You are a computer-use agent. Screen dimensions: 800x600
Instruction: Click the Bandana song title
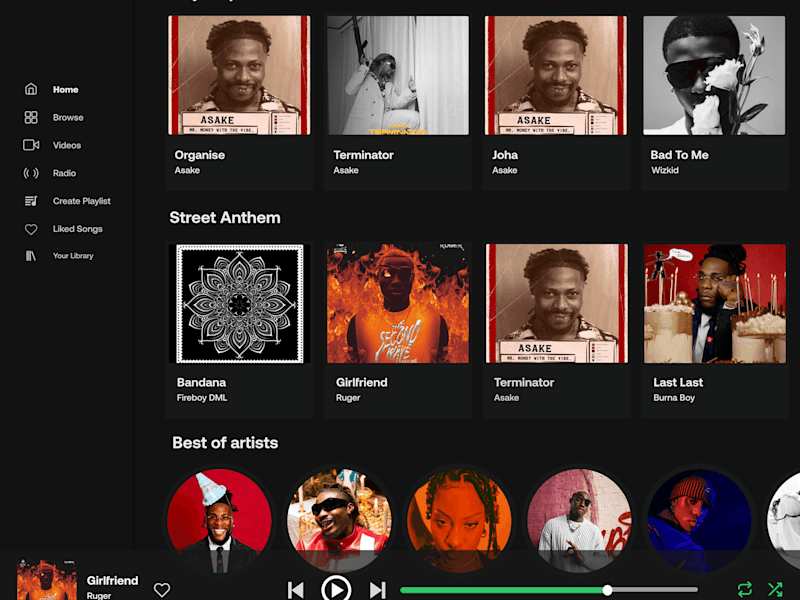click(x=202, y=382)
